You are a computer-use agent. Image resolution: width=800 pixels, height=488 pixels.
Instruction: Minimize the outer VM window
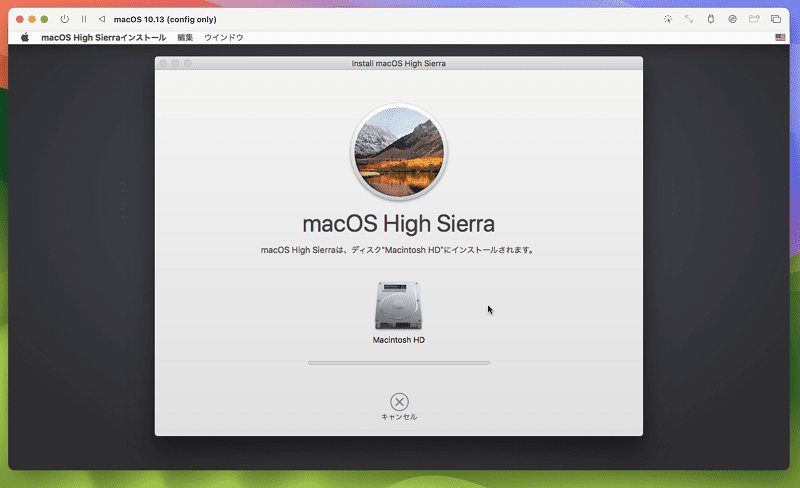point(32,19)
